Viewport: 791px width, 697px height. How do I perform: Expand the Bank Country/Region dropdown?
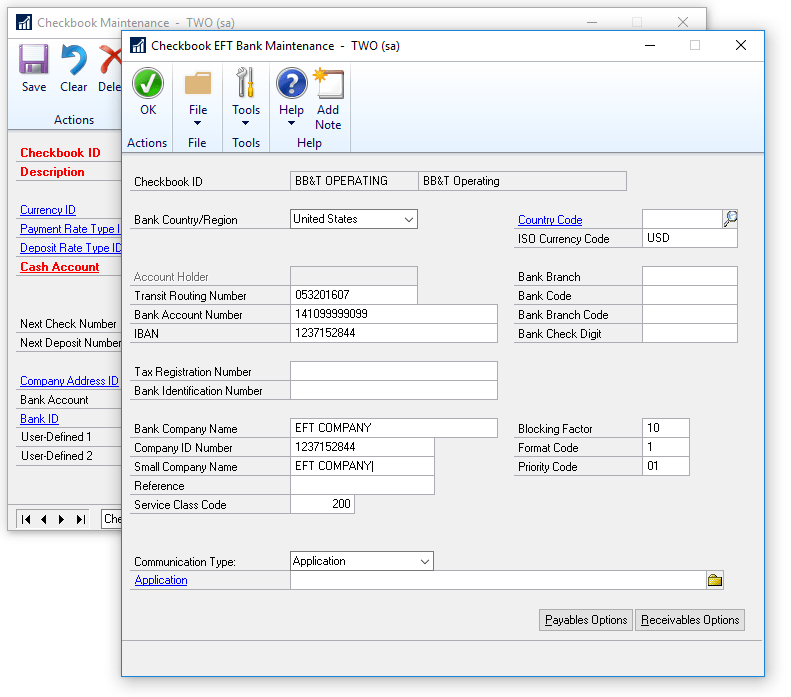(x=408, y=219)
